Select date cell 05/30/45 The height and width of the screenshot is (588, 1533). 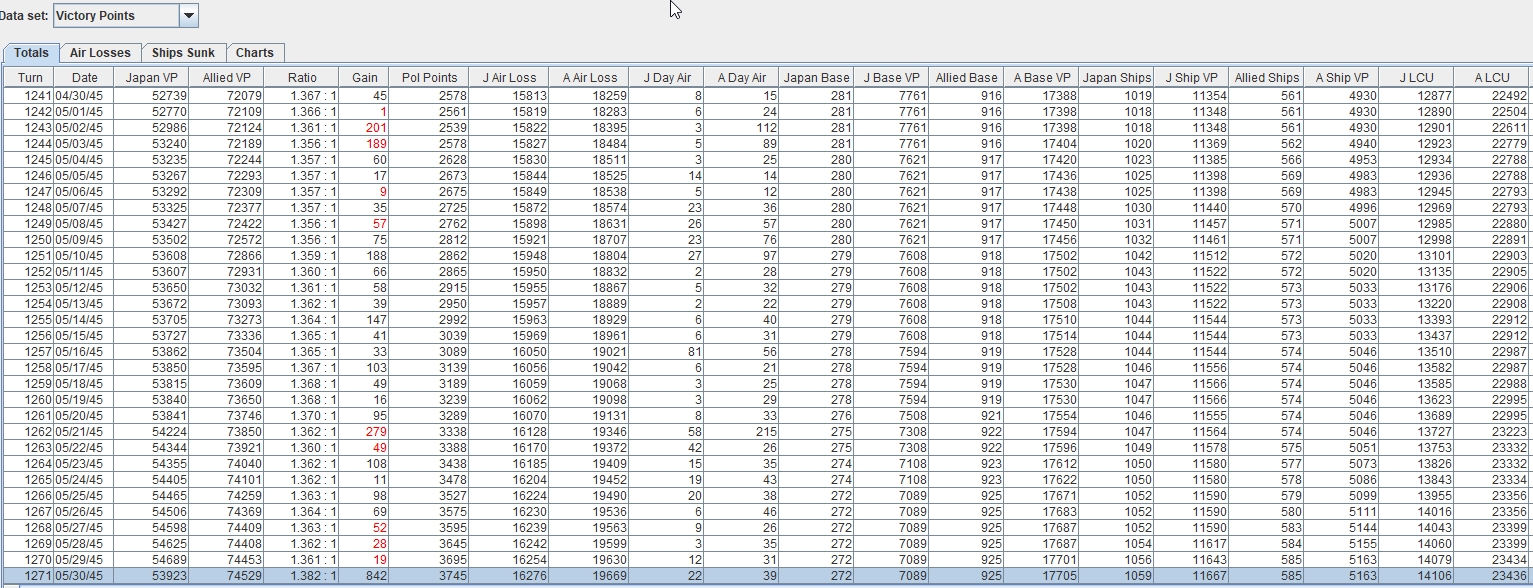[x=85, y=575]
